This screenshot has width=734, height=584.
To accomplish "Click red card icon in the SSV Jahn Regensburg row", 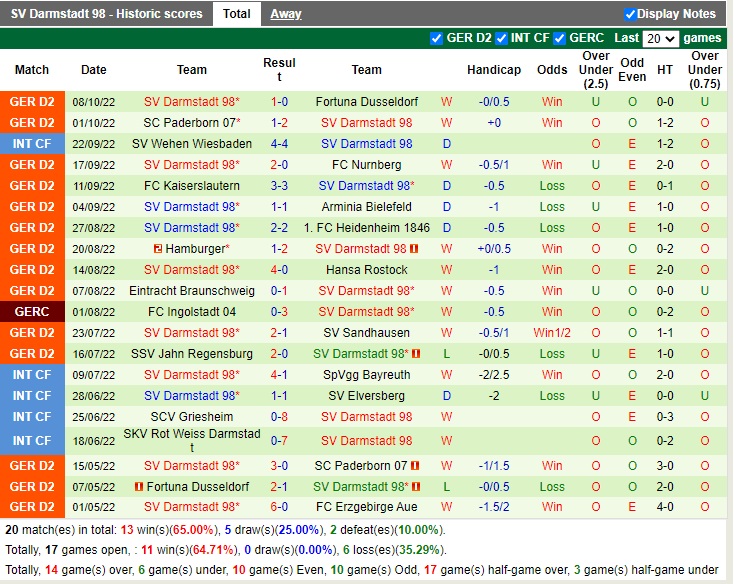I will (416, 354).
